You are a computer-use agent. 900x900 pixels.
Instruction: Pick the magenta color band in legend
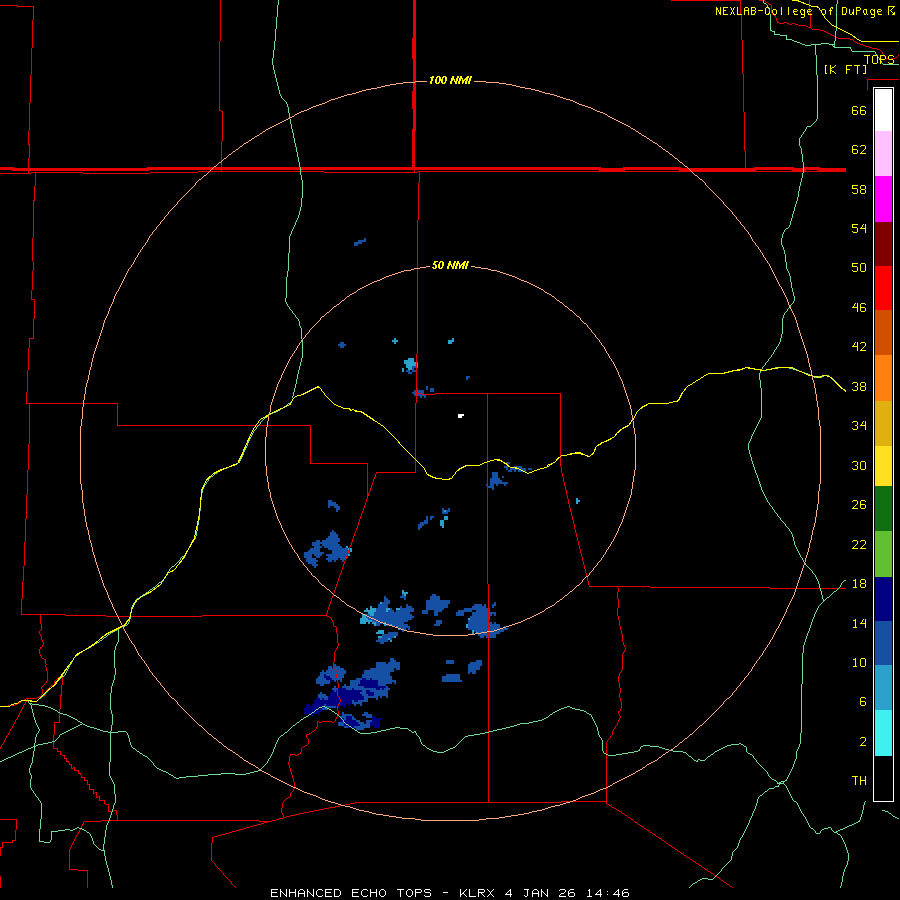pos(883,199)
